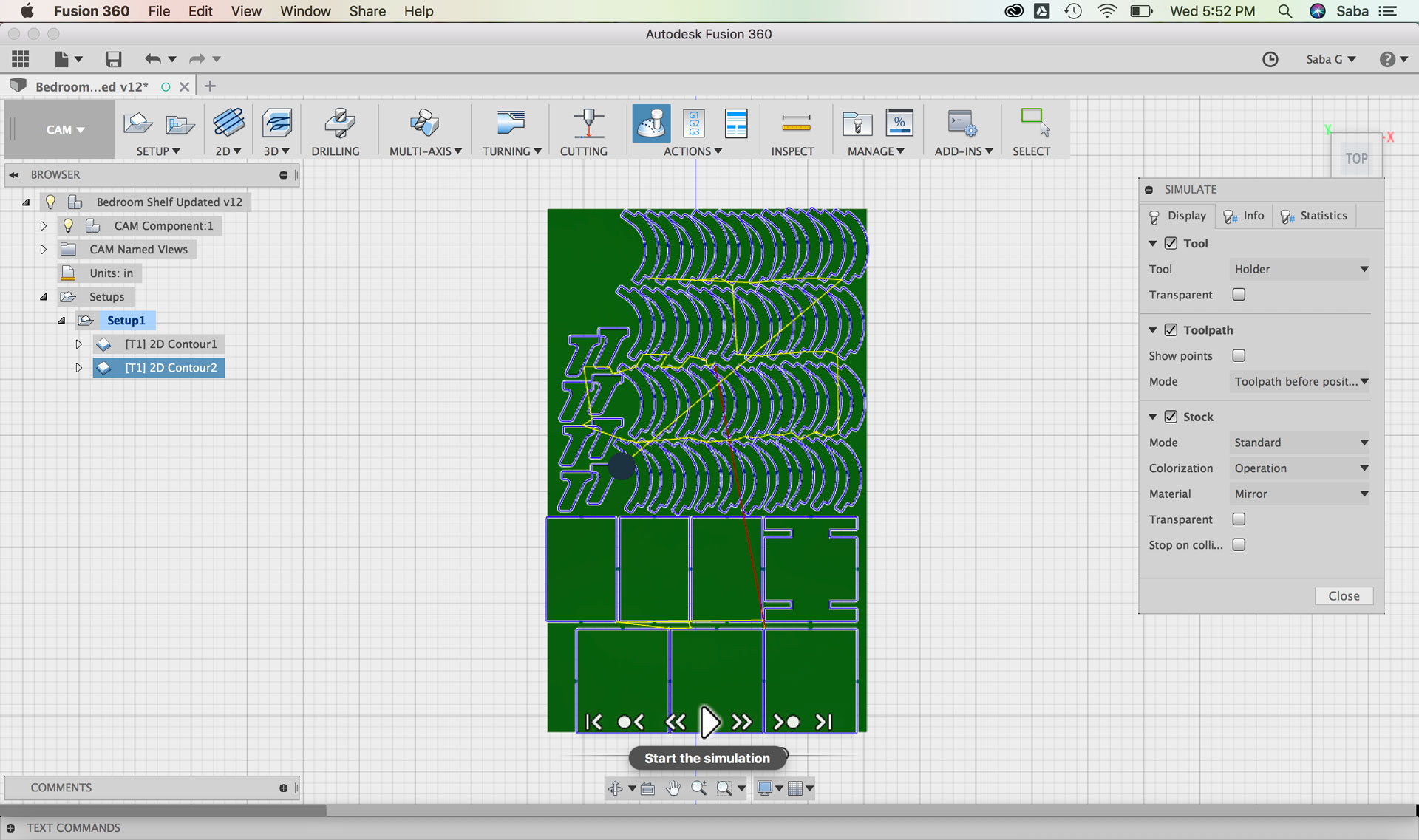Viewport: 1419px width, 840px height.
Task: Click the job status clock icon
Action: pyautogui.click(x=1270, y=59)
